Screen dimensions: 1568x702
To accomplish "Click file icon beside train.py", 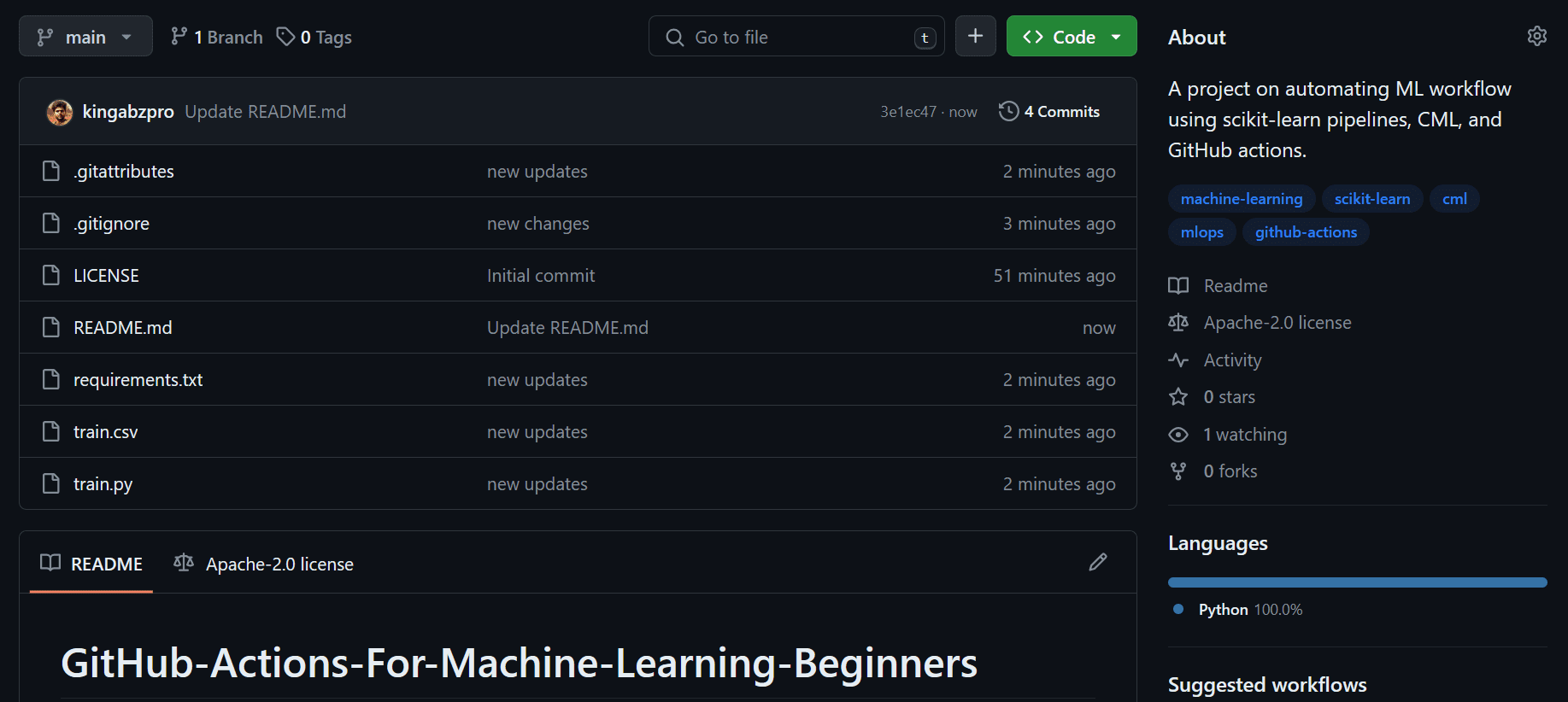I will point(51,483).
